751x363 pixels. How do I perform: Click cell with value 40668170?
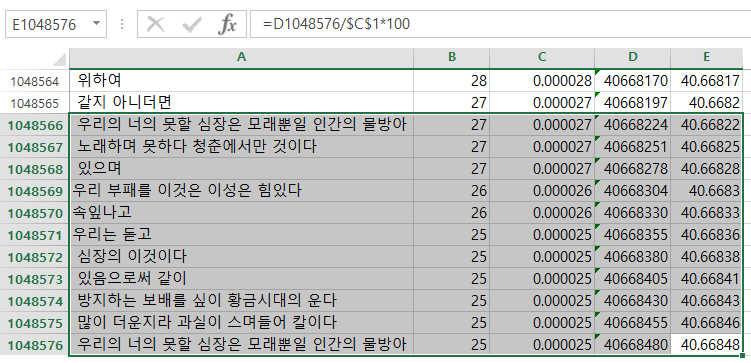click(633, 80)
